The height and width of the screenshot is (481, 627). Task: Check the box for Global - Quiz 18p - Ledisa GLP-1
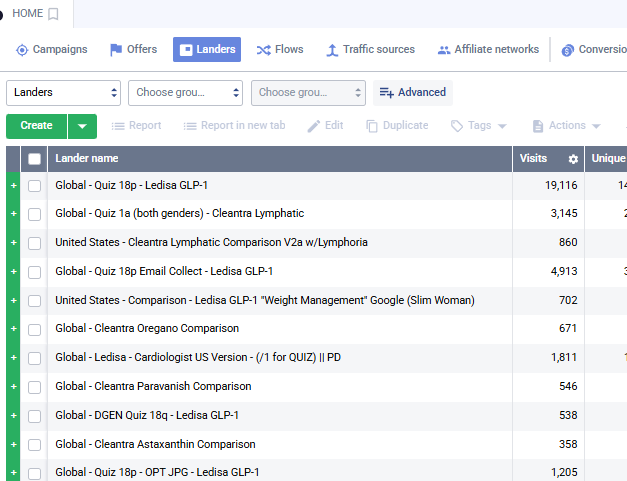click(x=34, y=186)
